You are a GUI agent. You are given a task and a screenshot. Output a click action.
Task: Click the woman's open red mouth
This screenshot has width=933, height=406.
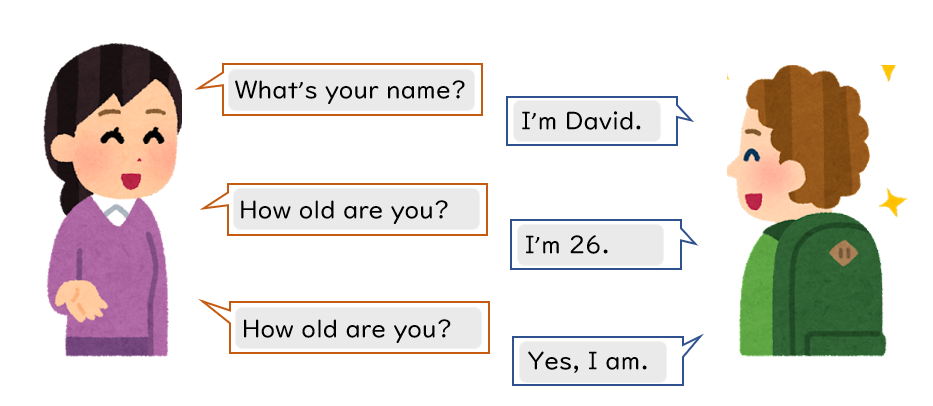click(130, 180)
